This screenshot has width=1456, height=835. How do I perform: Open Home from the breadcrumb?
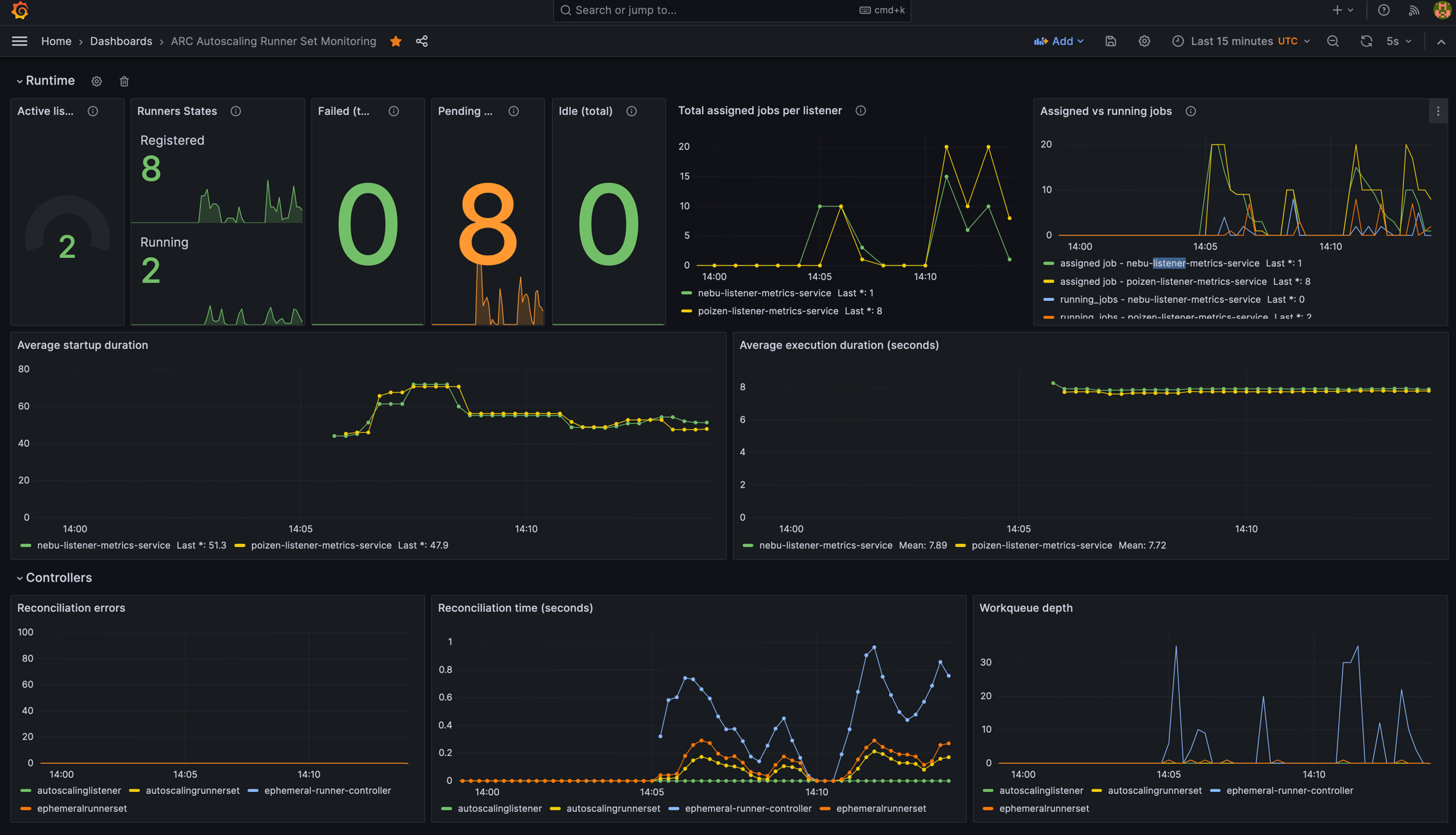click(56, 41)
